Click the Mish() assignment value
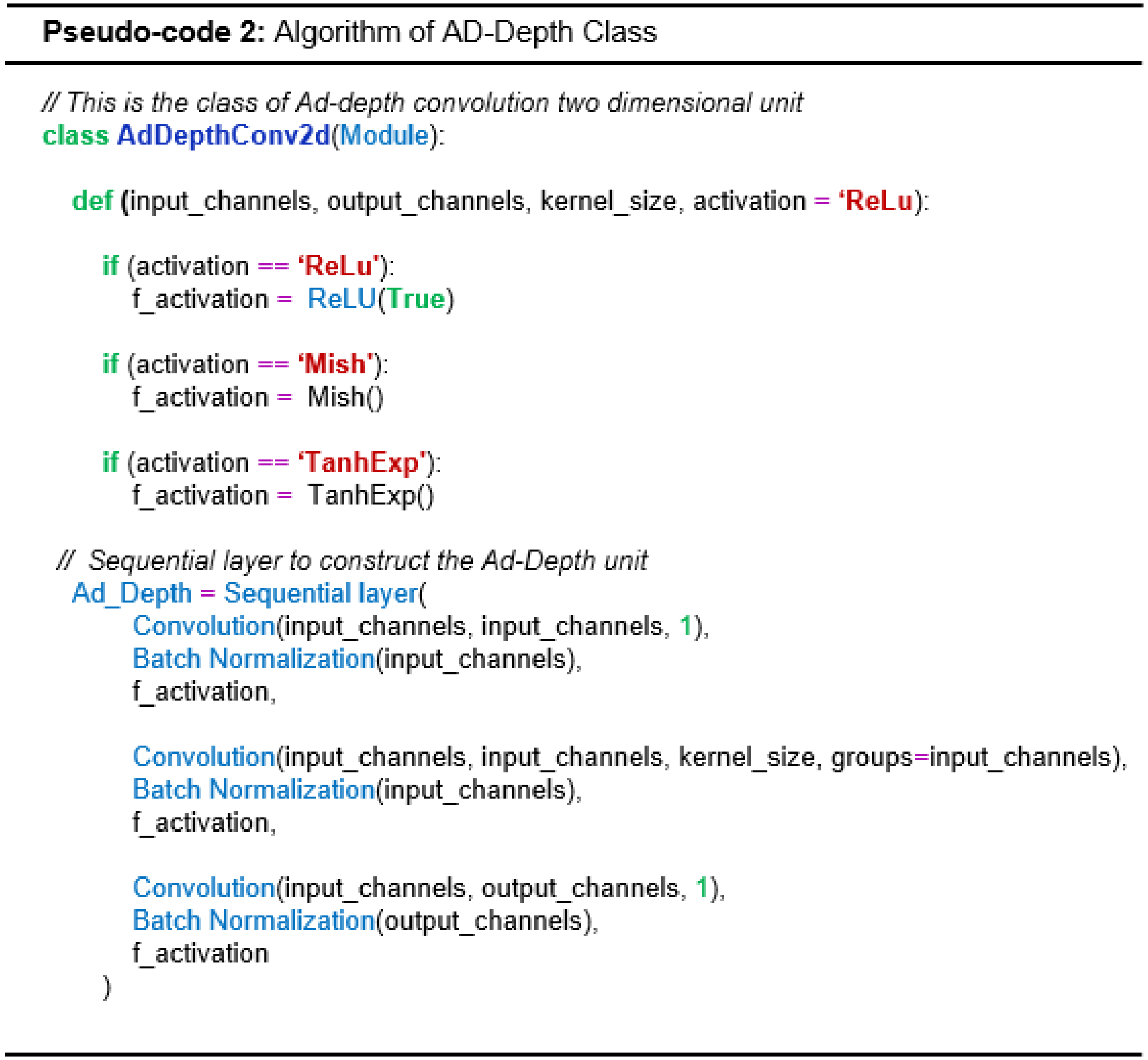1148x1060 pixels. tap(345, 398)
